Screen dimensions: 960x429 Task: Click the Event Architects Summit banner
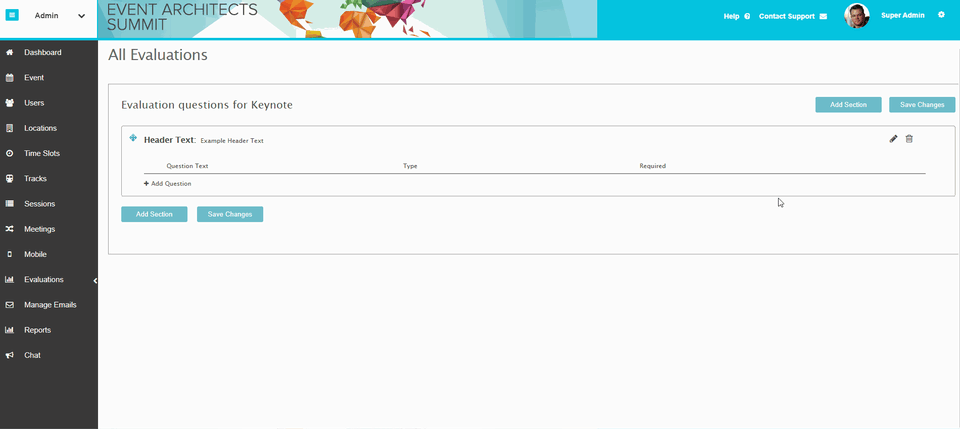click(347, 19)
